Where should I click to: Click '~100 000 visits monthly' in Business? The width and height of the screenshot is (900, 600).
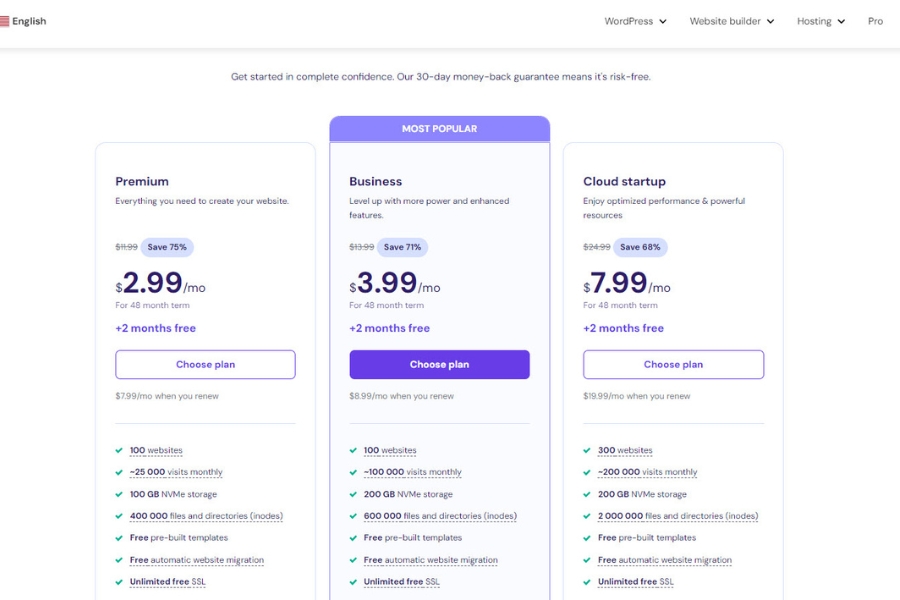pyautogui.click(x=413, y=472)
